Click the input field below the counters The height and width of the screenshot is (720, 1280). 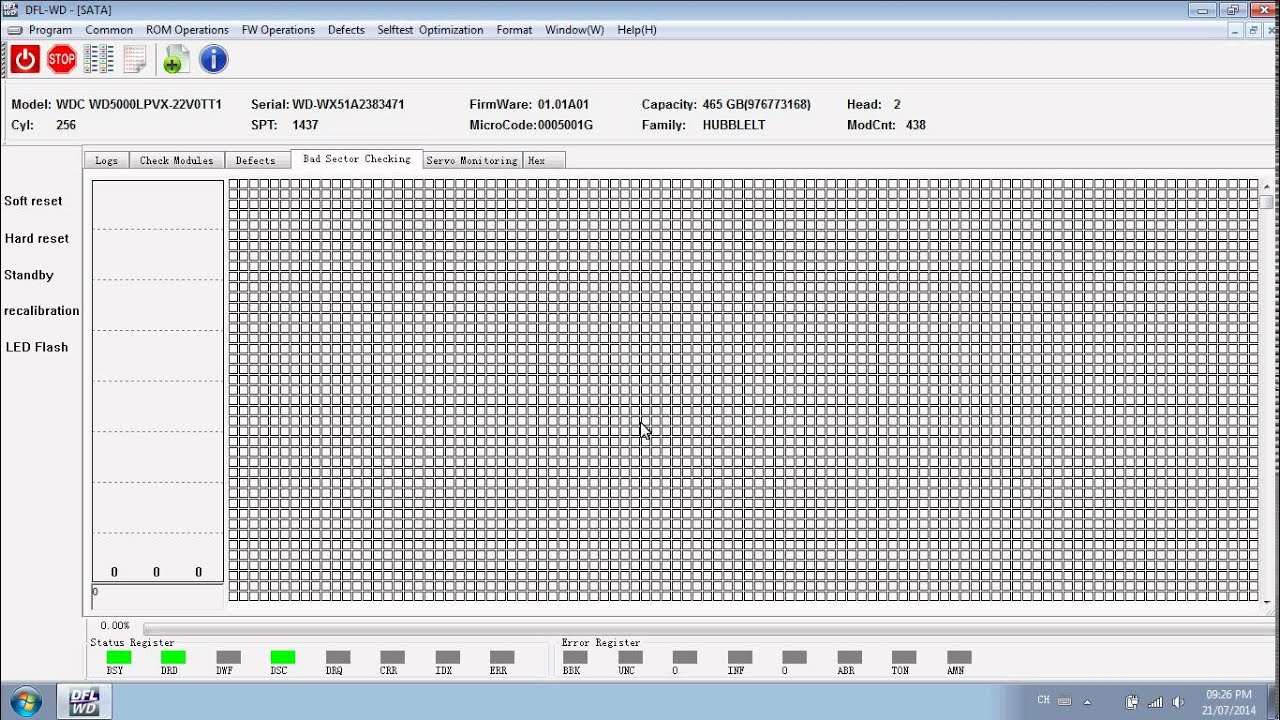tap(158, 596)
